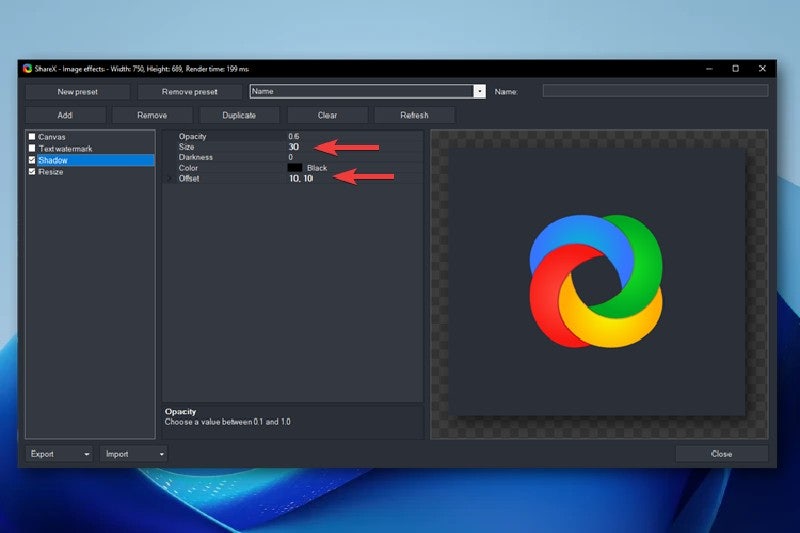Click the Close button at bottom right

click(721, 453)
